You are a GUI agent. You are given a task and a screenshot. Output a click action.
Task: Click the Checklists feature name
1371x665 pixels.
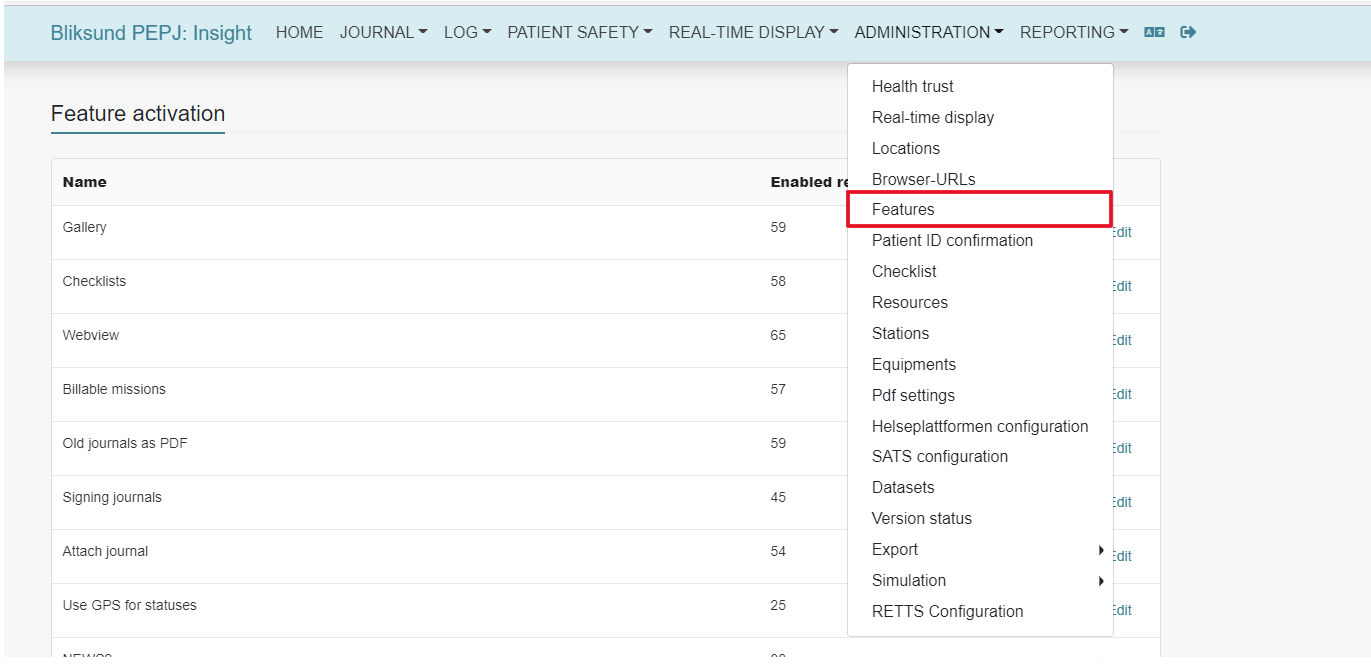pyautogui.click(x=94, y=281)
